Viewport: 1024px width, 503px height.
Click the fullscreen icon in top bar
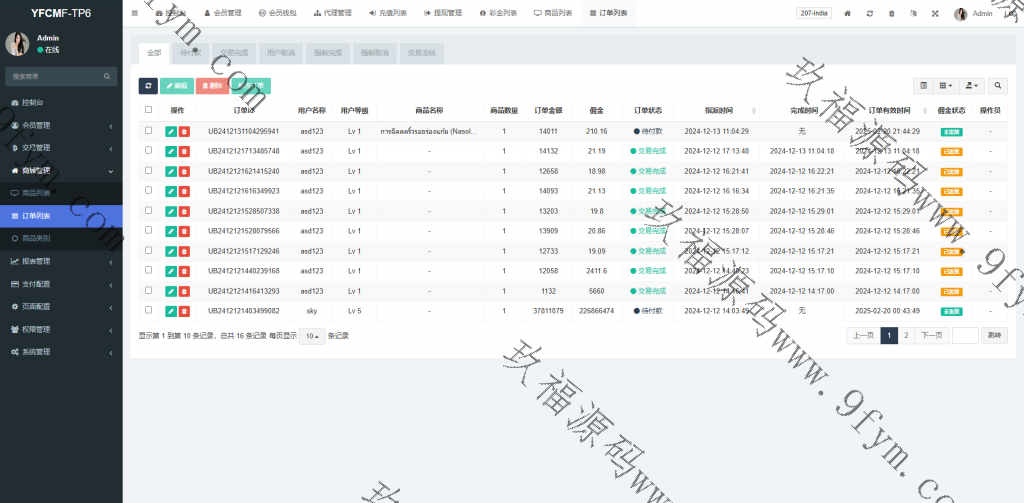tap(935, 14)
